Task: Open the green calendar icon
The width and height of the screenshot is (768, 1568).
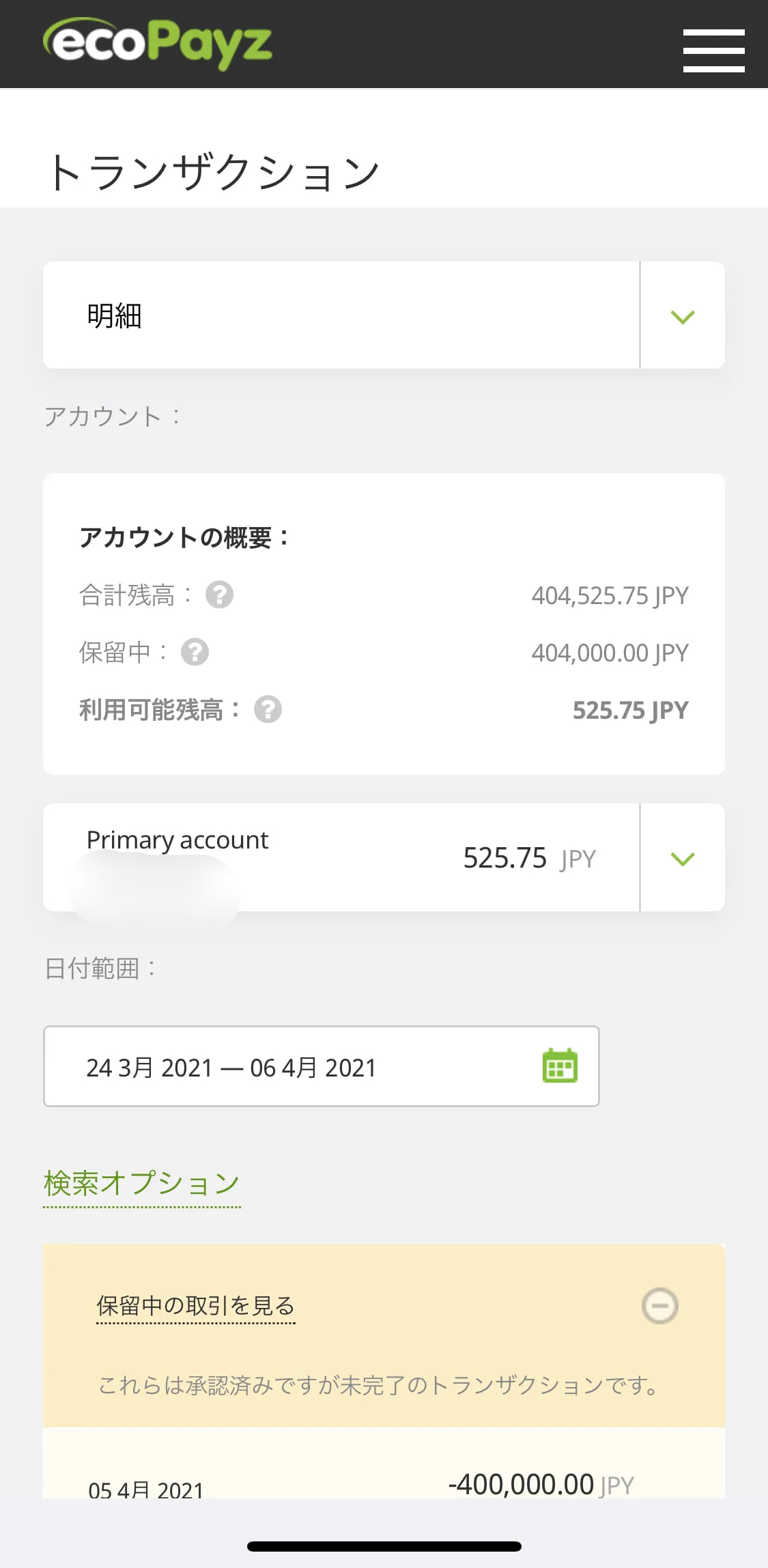Action: click(560, 1066)
